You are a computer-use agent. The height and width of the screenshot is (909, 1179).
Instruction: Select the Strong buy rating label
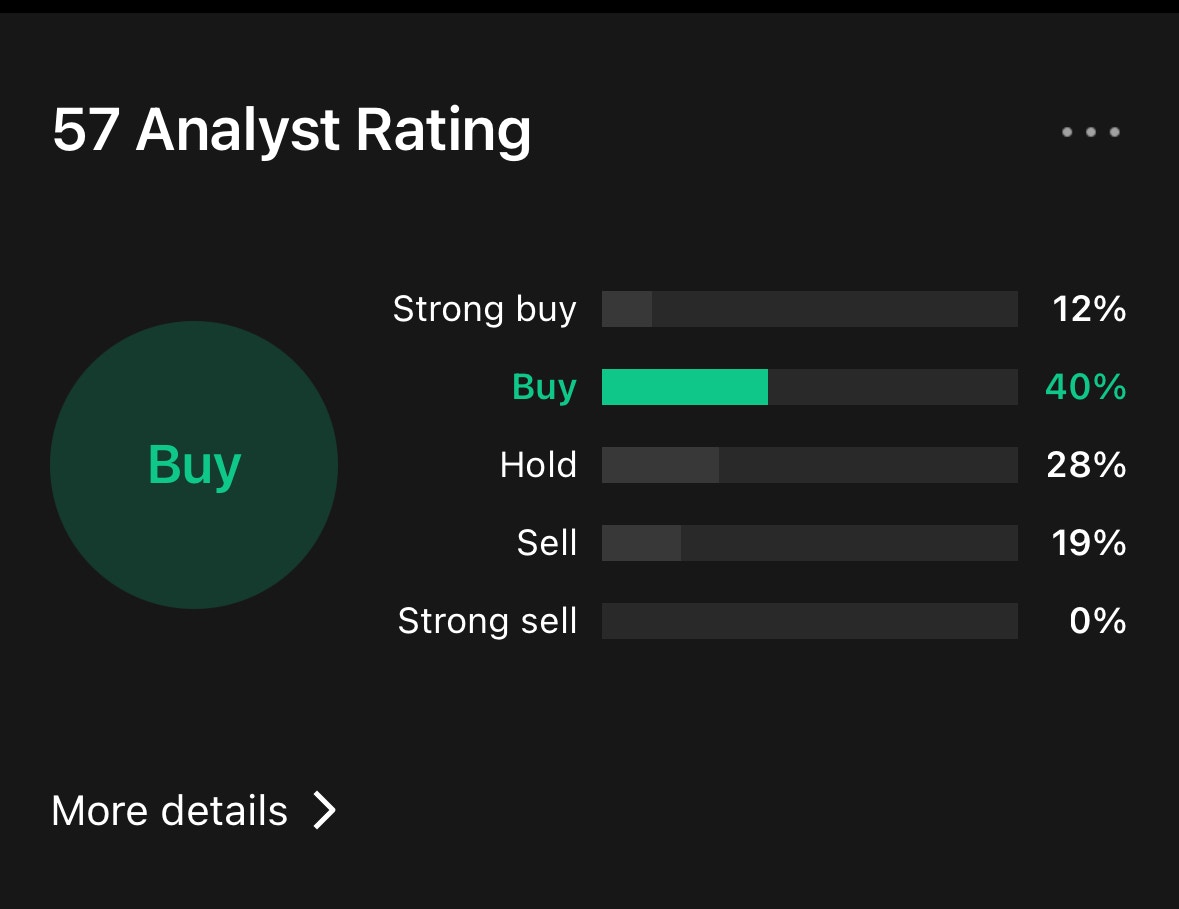point(485,309)
